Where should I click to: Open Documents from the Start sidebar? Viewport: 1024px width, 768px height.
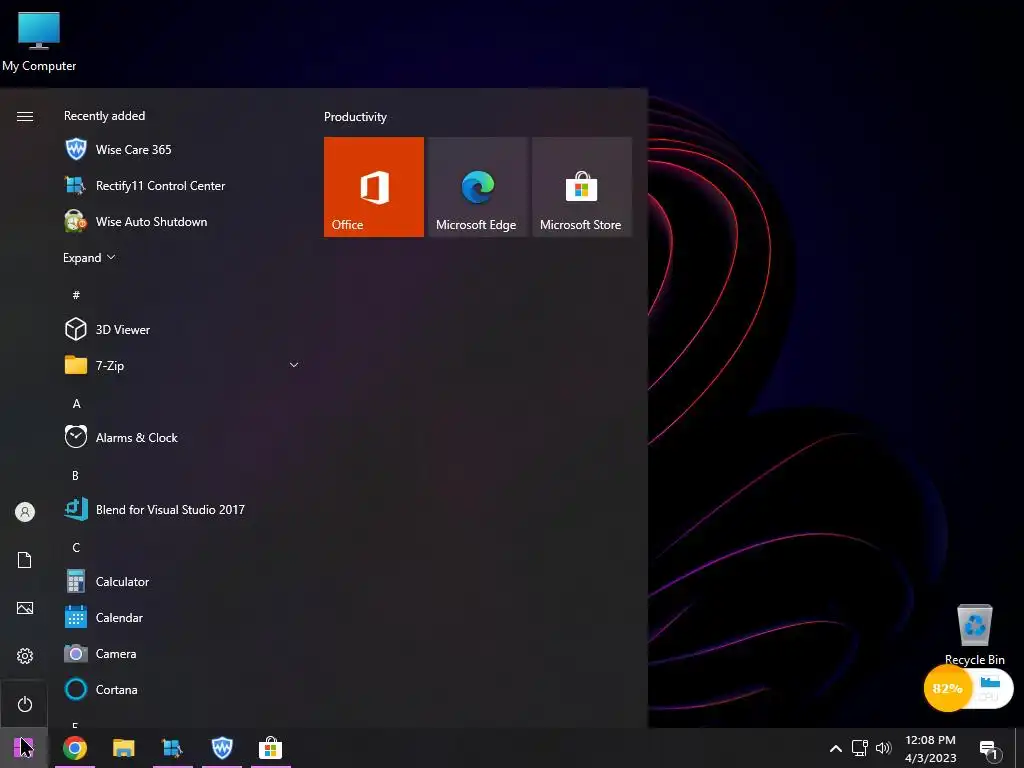click(x=24, y=560)
